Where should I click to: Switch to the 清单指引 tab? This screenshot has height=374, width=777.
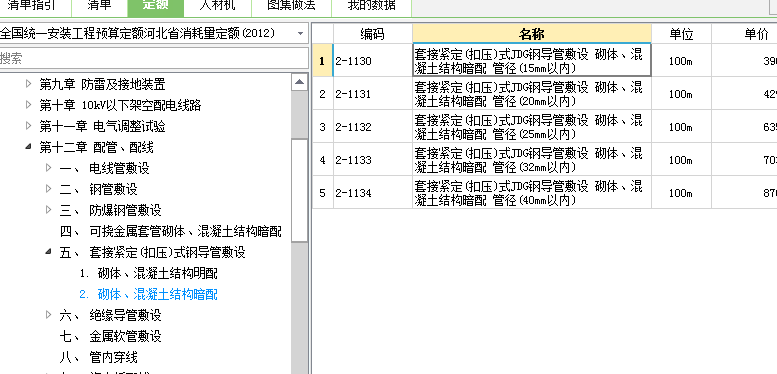tap(34, 7)
